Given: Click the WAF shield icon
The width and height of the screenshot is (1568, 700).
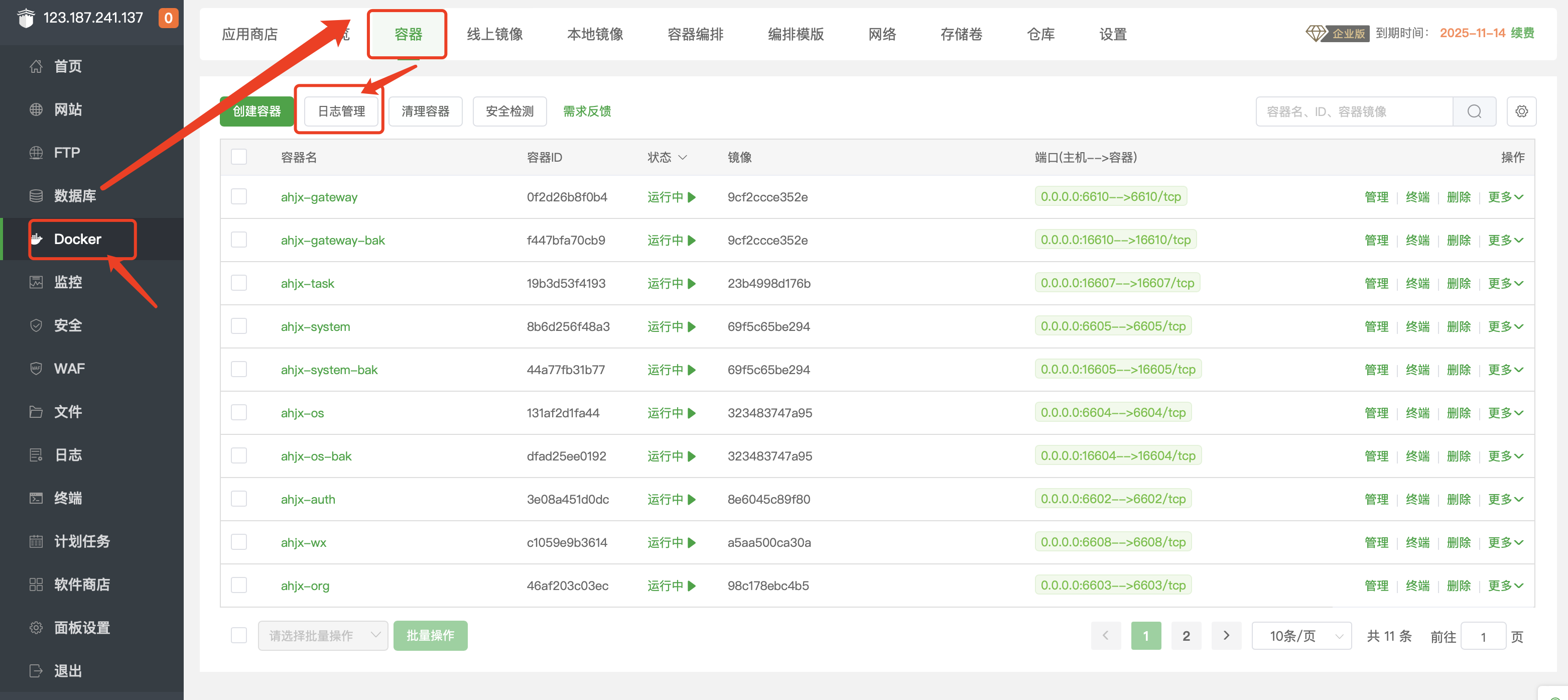Looking at the screenshot, I should [36, 369].
